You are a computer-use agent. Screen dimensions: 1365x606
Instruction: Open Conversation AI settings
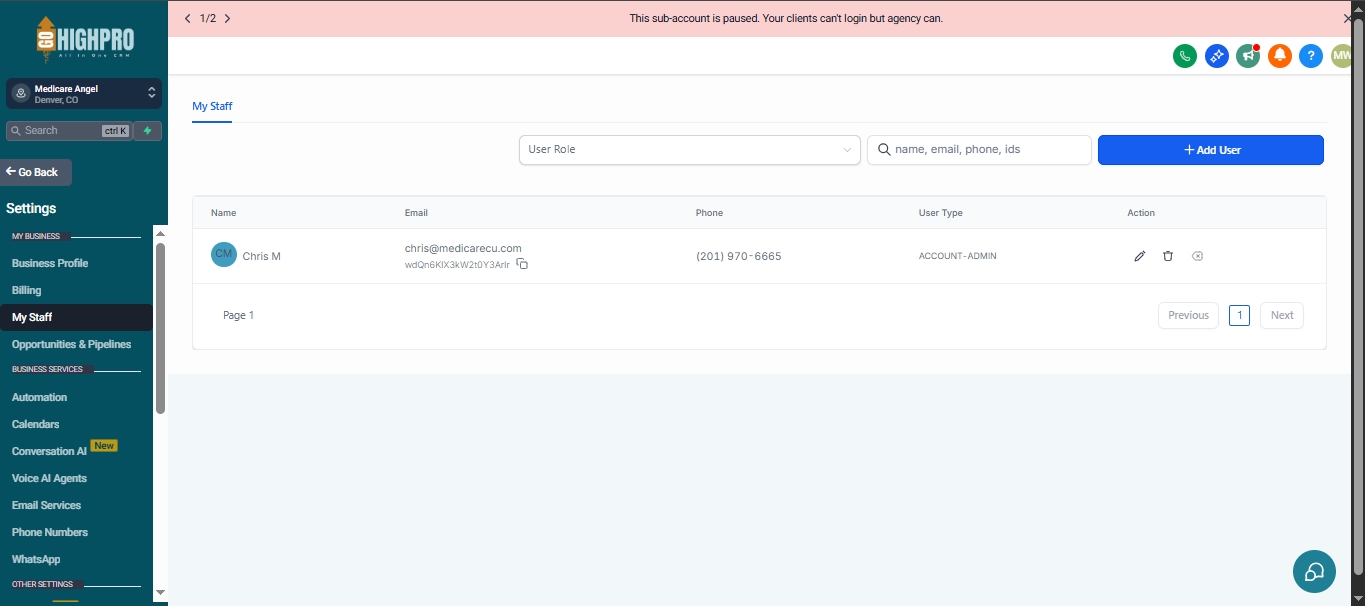point(49,451)
